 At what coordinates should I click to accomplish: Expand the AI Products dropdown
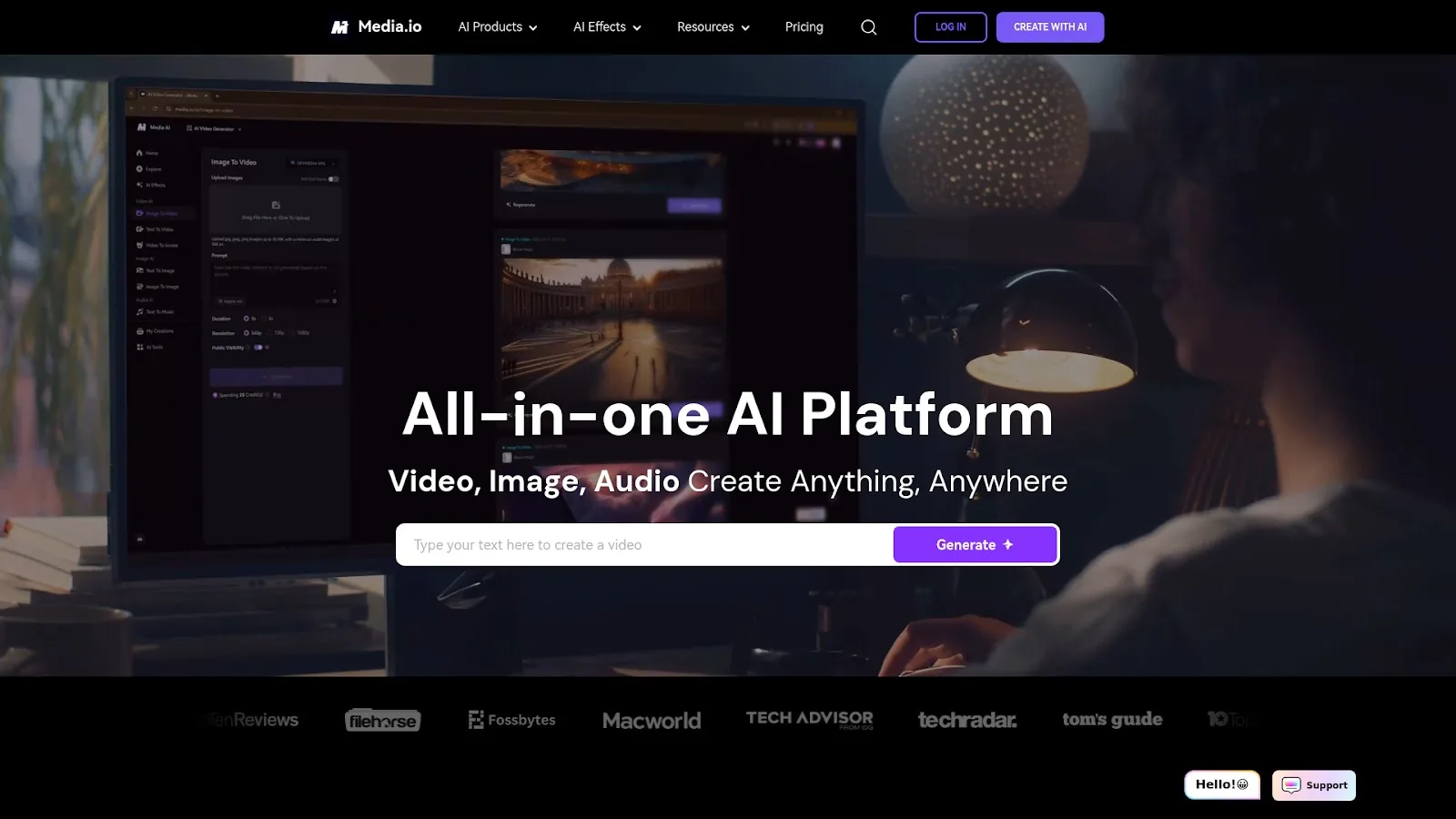pyautogui.click(x=498, y=27)
